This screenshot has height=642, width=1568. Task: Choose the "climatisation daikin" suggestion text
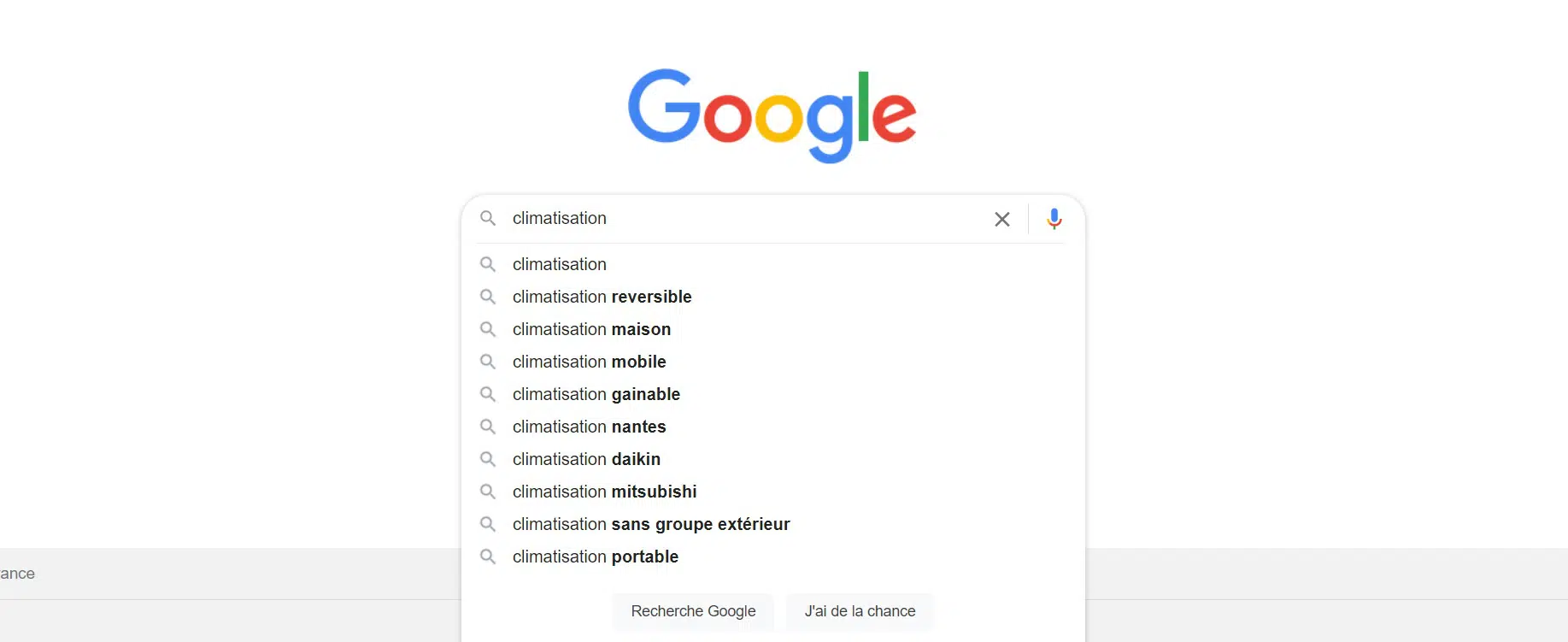(x=587, y=459)
